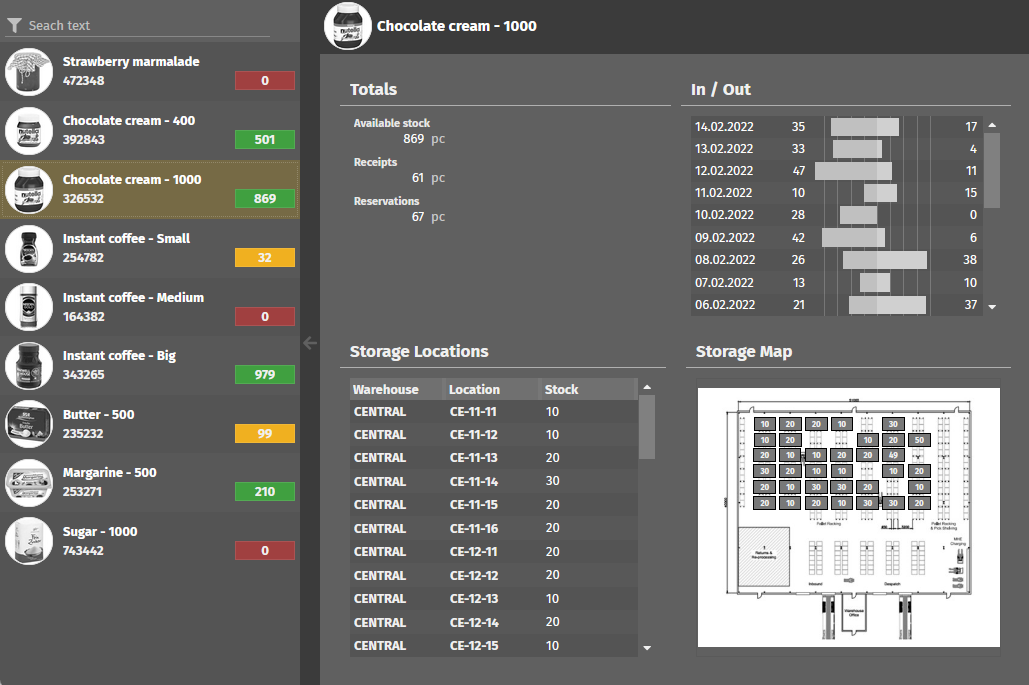Screen dimensions: 1029x685
Task: Click the Instant coffee - Big product image
Action: click(29, 366)
